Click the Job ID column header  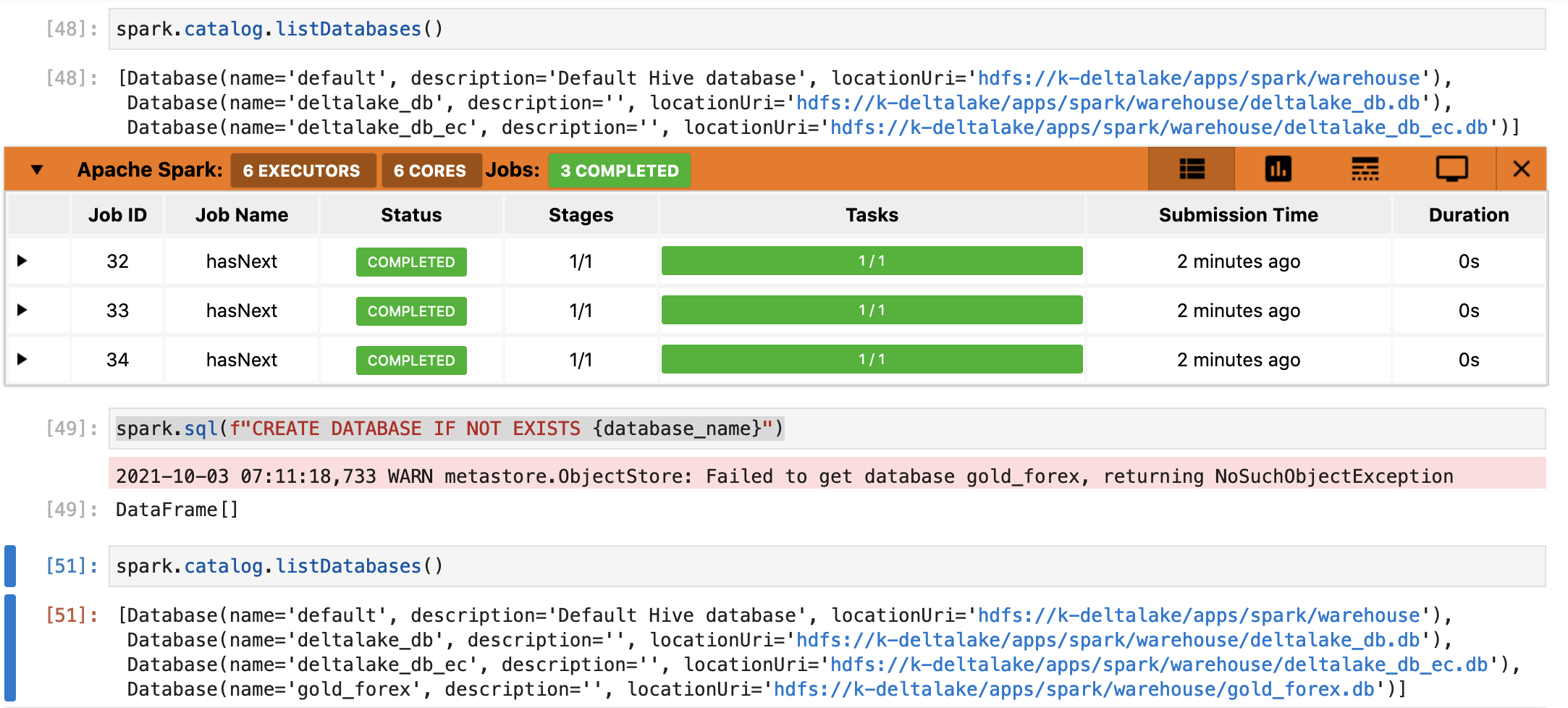coord(118,215)
